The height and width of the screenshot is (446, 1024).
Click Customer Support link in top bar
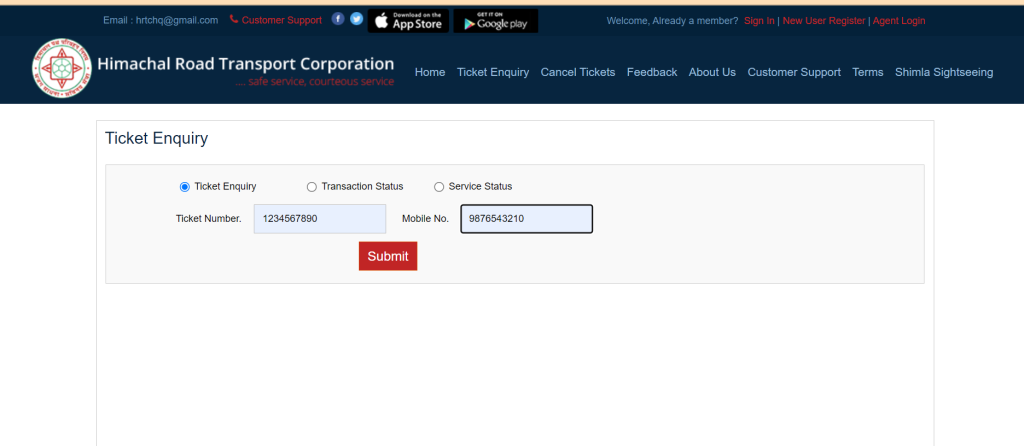(281, 20)
